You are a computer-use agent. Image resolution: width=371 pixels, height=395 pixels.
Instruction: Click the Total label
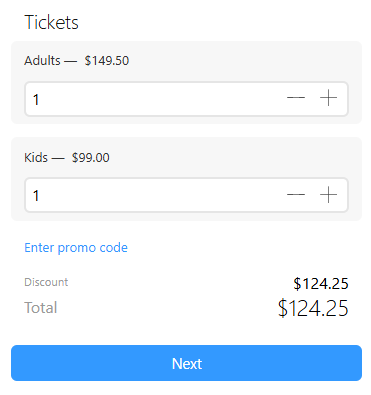click(41, 308)
